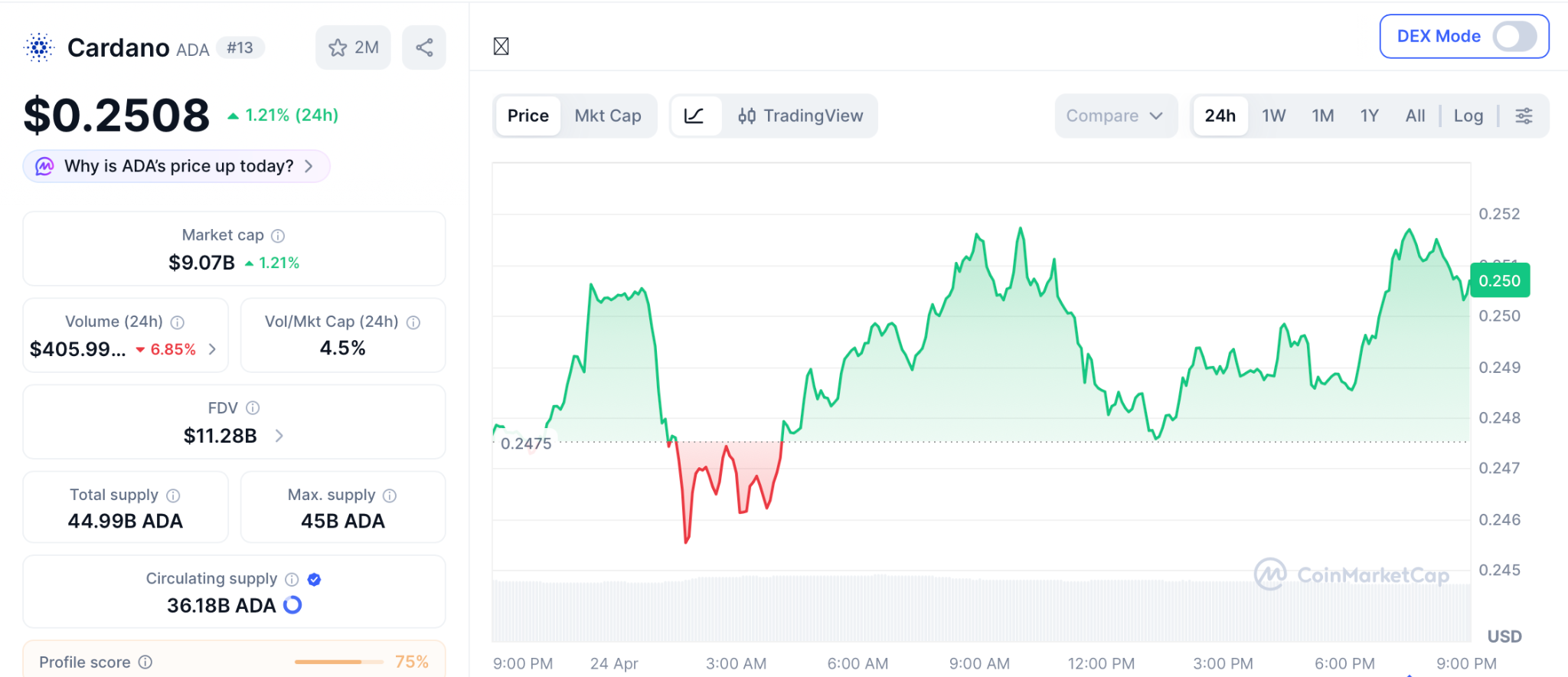
Task: Select the line chart icon
Action: point(694,116)
